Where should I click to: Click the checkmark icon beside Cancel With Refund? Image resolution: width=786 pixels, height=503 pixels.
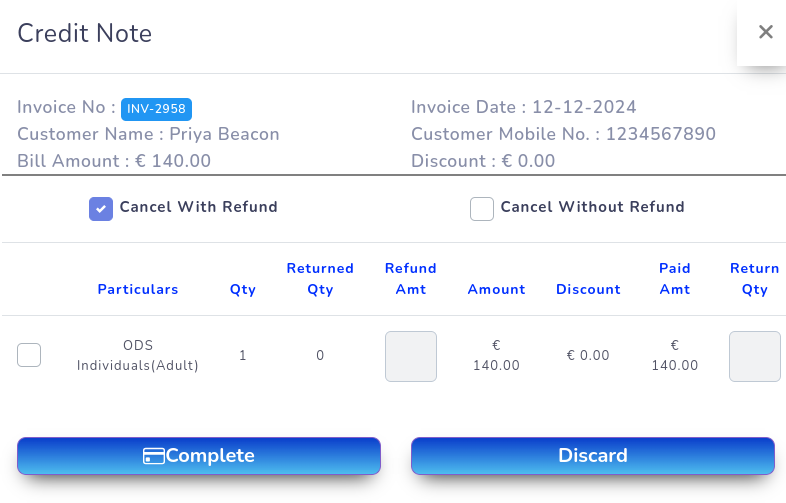(x=101, y=208)
